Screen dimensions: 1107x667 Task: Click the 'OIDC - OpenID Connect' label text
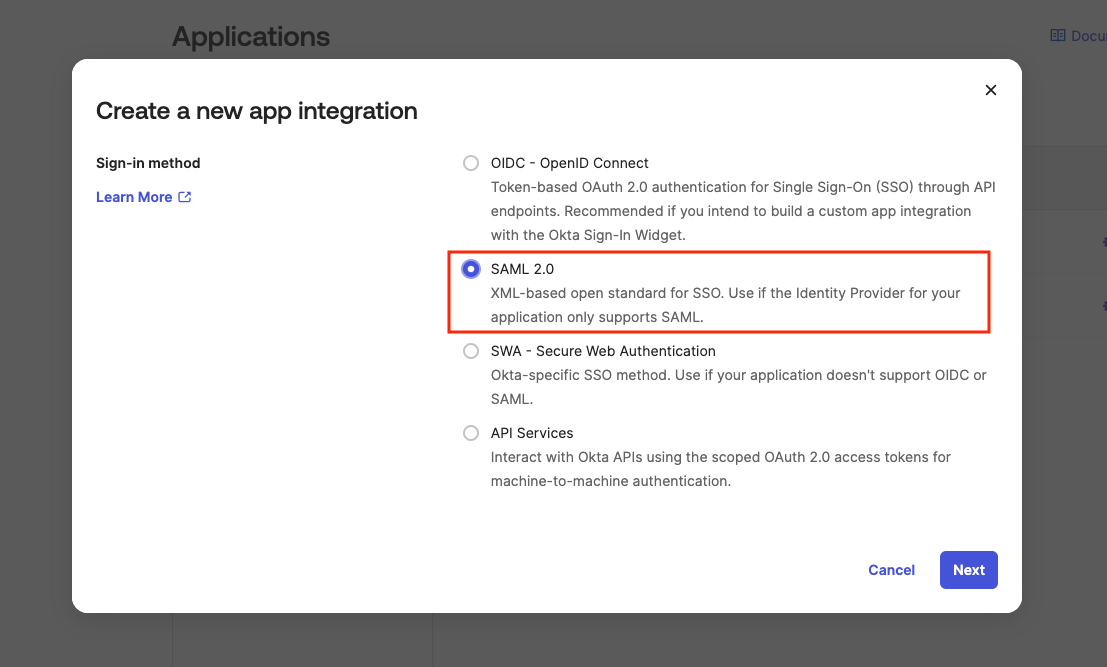click(x=569, y=163)
